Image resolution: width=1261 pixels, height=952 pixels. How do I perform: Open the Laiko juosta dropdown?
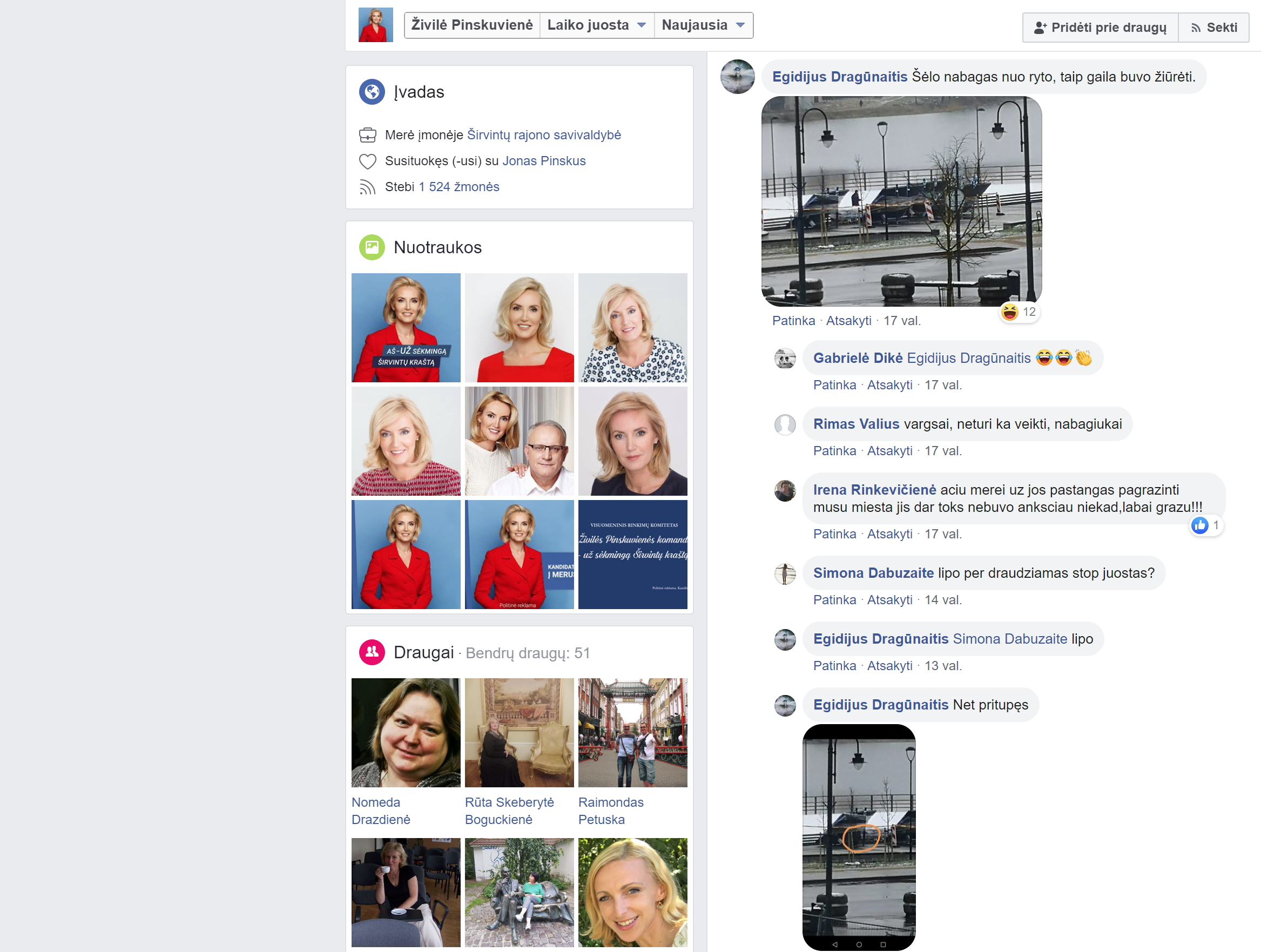(596, 25)
